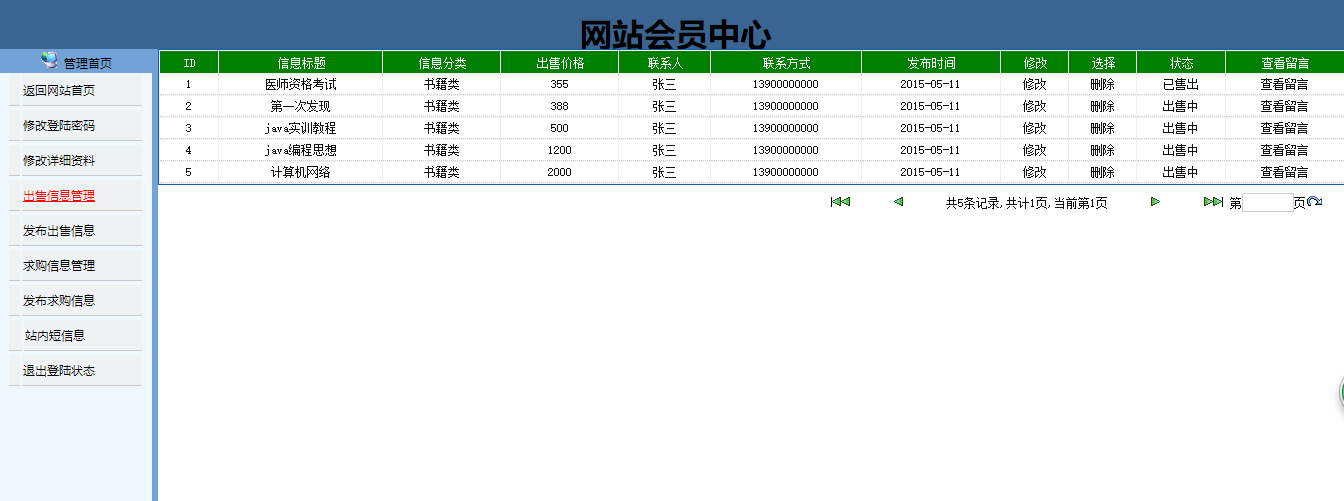Click 退出登陆状态 to log out
The width and height of the screenshot is (1344, 501).
[59, 371]
